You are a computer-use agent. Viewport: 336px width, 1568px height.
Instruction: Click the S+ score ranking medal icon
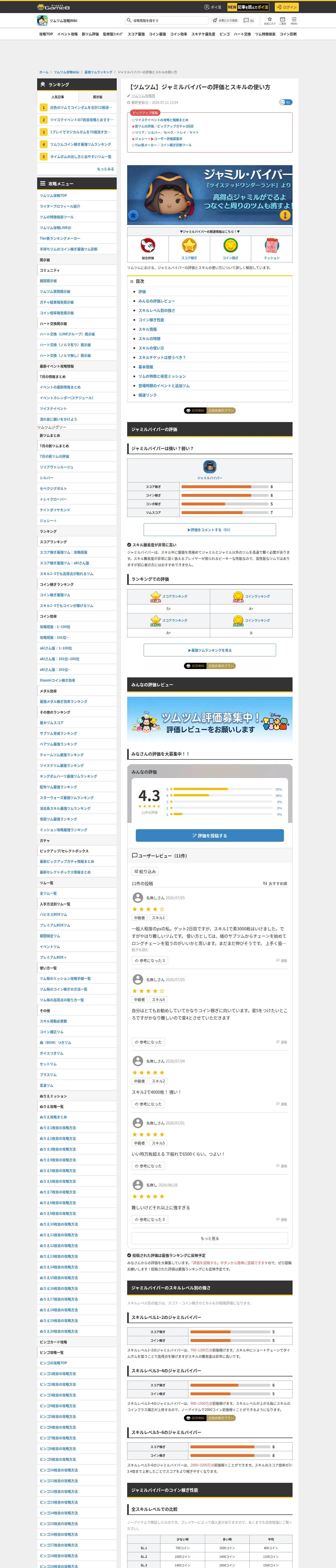[x=155, y=597]
